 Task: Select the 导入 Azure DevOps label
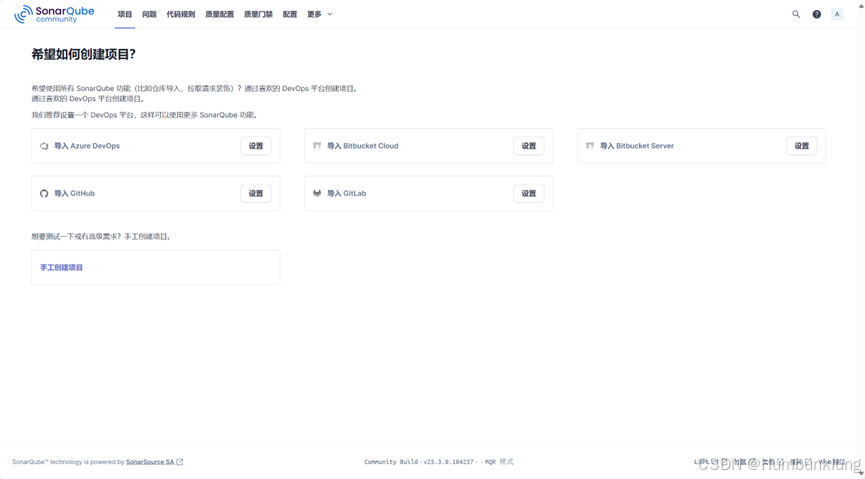[87, 146]
